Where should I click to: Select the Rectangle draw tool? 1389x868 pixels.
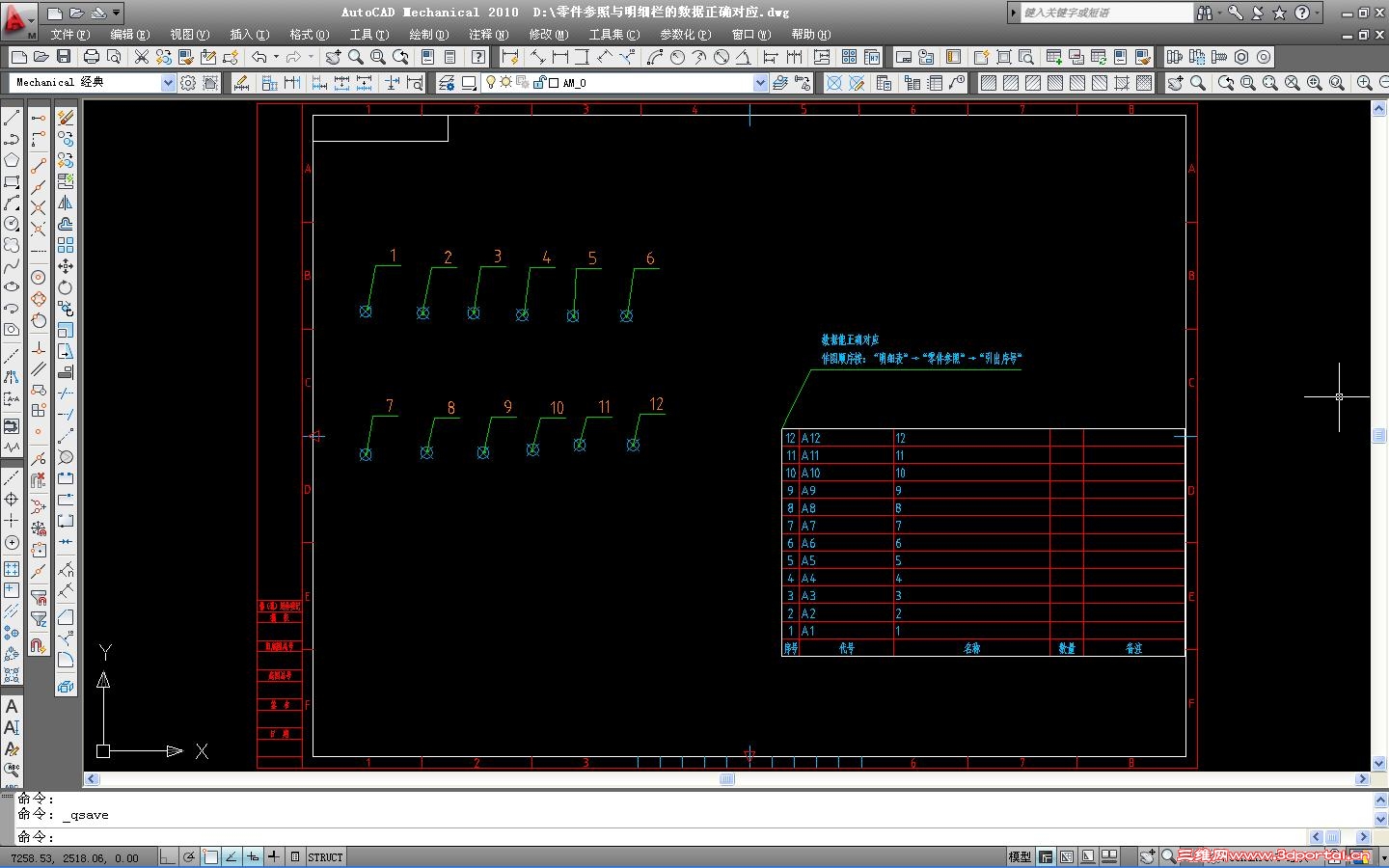pyautogui.click(x=12, y=181)
